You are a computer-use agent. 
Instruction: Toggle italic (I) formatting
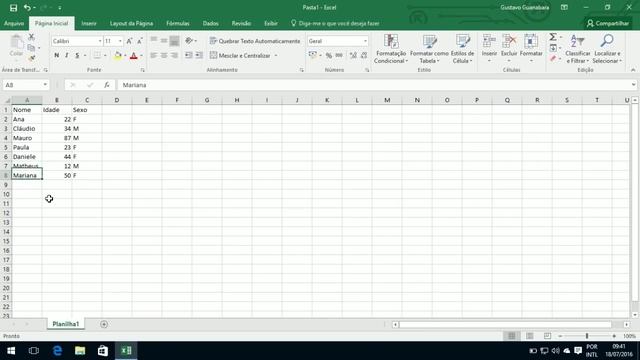[x=67, y=56]
